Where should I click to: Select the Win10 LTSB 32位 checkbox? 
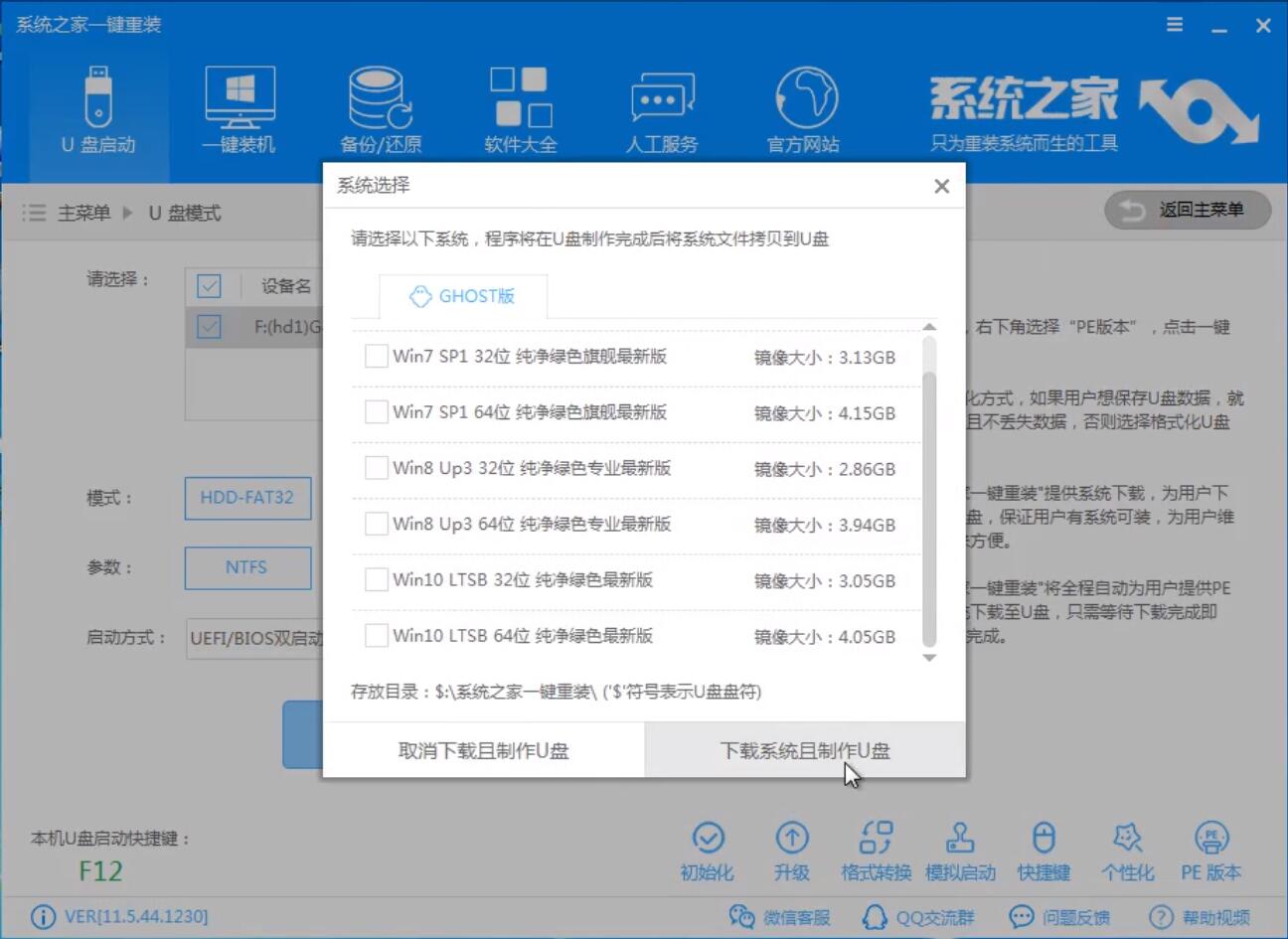tap(375, 580)
